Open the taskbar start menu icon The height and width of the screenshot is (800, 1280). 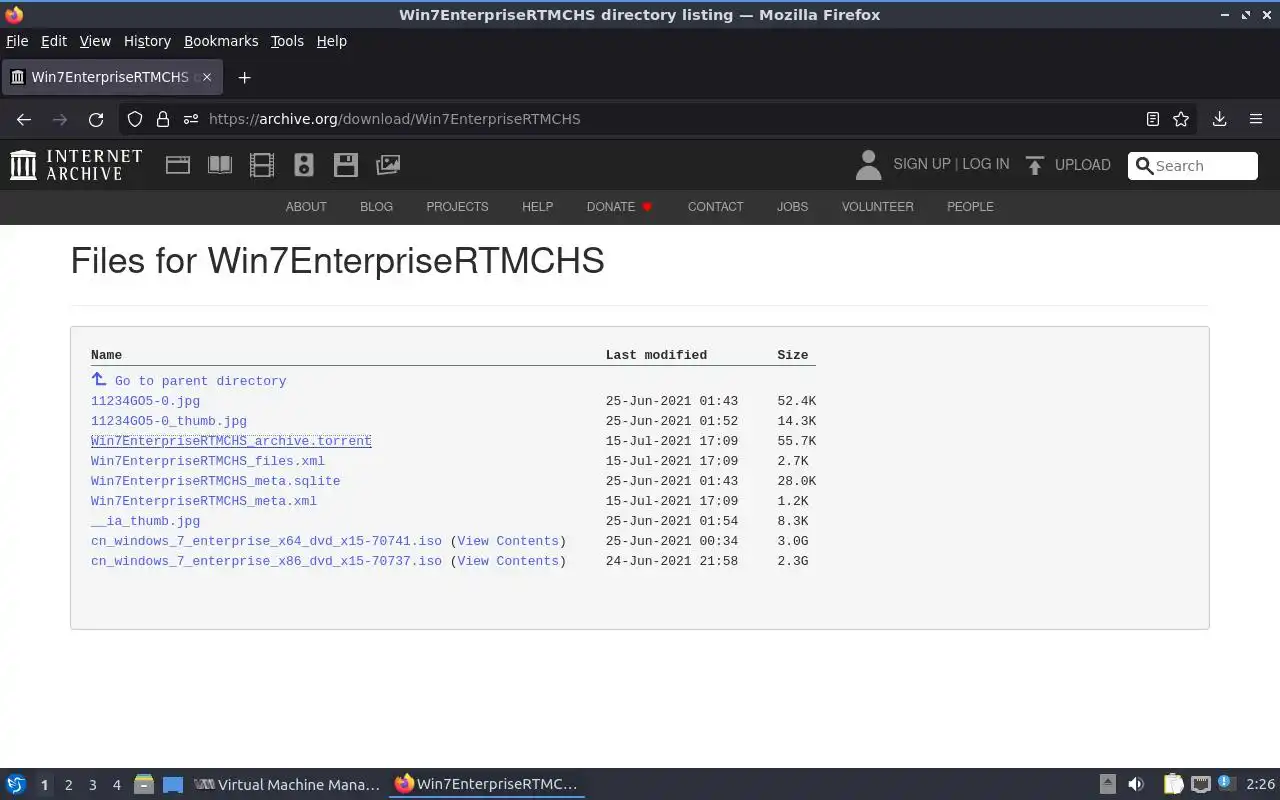[16, 785]
